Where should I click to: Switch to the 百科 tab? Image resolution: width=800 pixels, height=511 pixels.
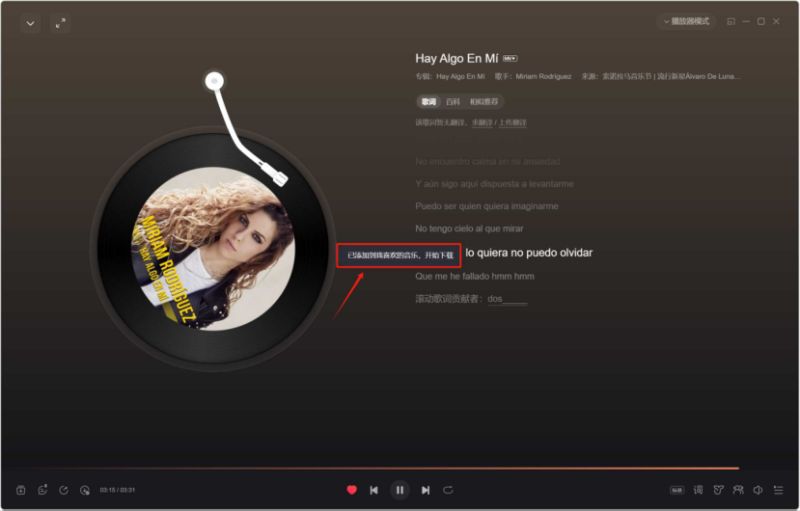tap(453, 102)
